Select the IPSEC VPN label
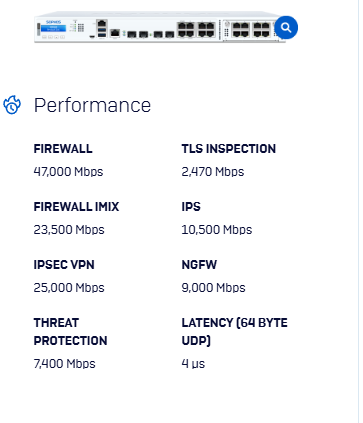 64,265
